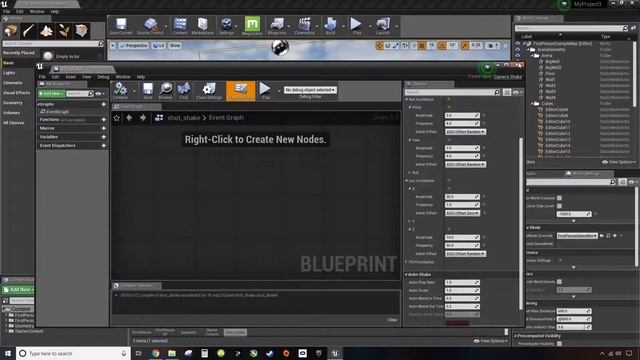
Task: Open Blueprints menu in main toolbar
Action: coord(277,26)
